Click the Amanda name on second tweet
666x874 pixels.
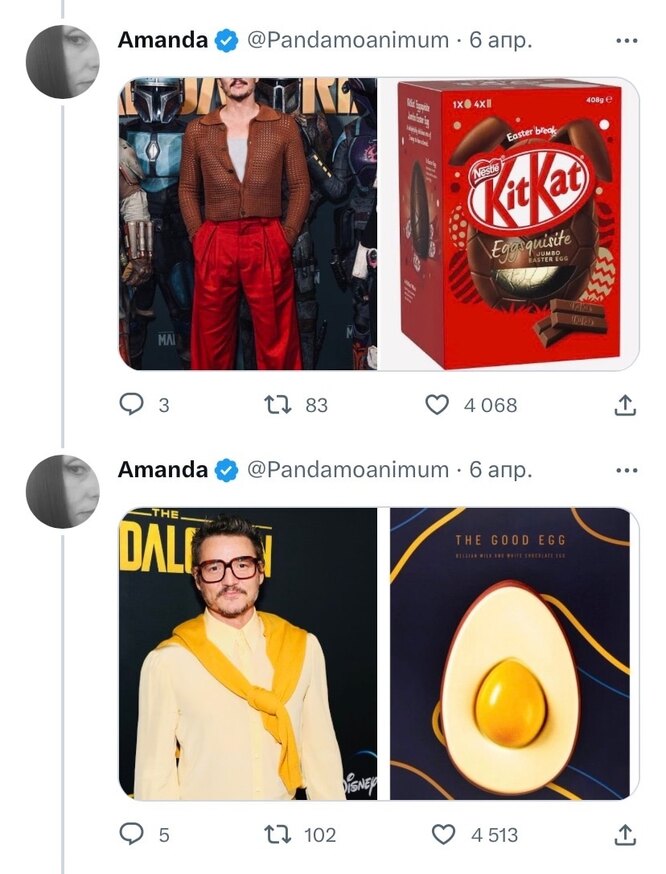pos(163,470)
